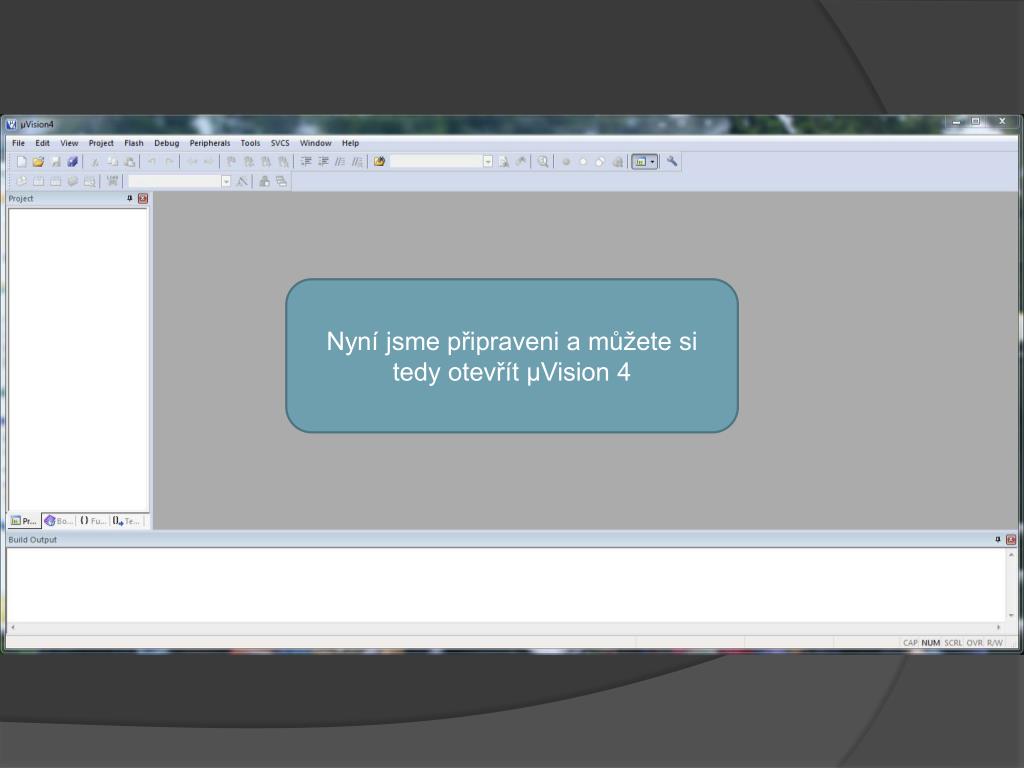This screenshot has height=768, width=1024.
Task: Click the CAP indicator in status bar
Action: pyautogui.click(x=910, y=643)
